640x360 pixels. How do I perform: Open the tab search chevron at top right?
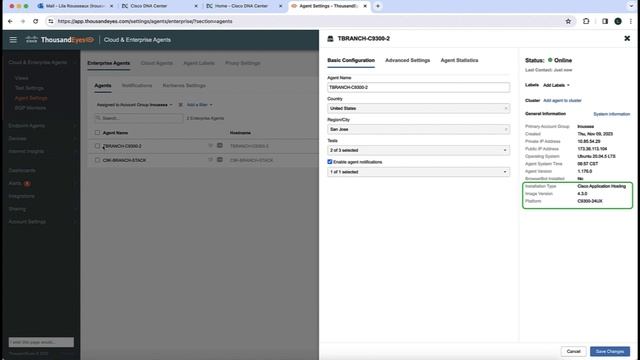coord(631,6)
